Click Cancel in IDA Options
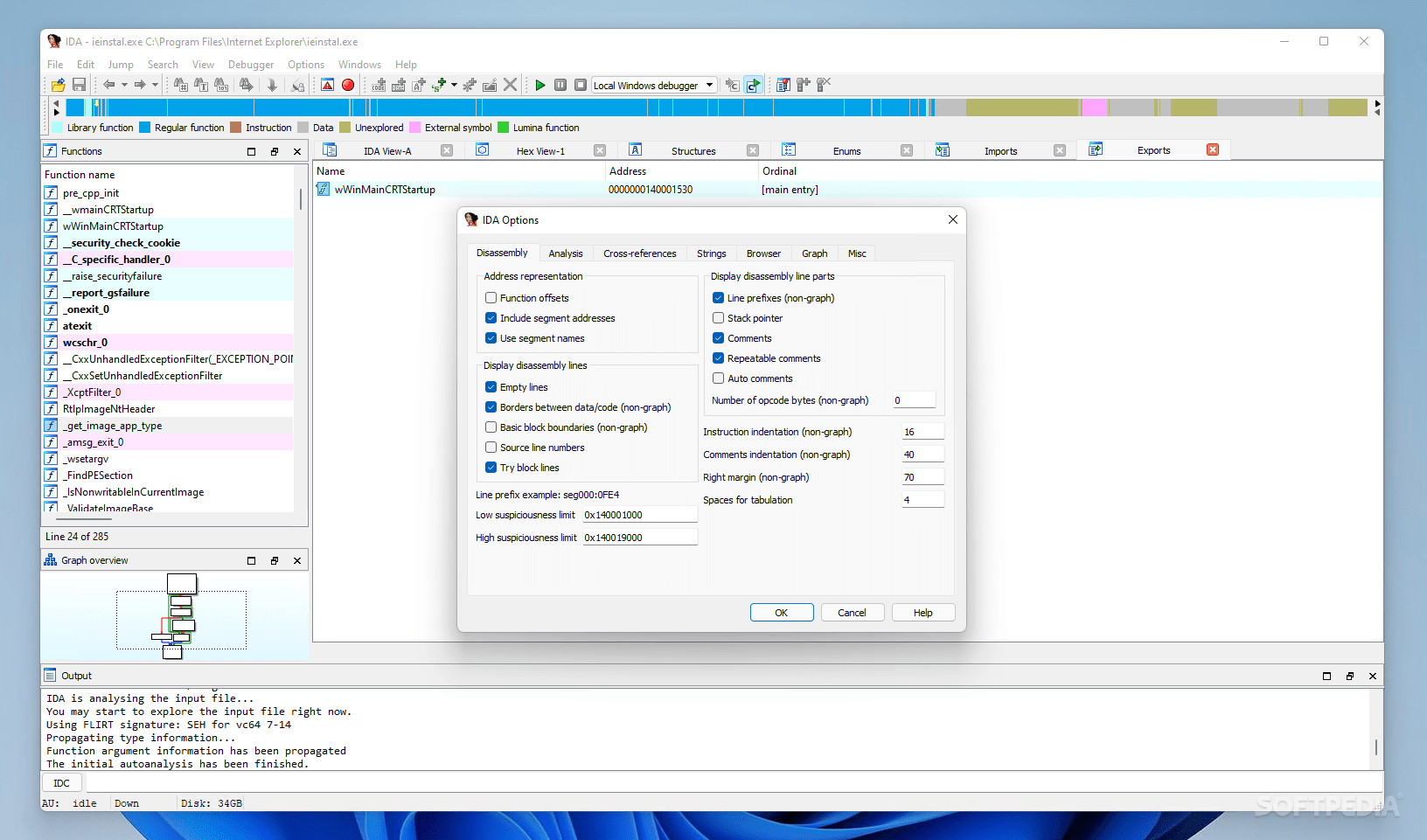 point(853,613)
